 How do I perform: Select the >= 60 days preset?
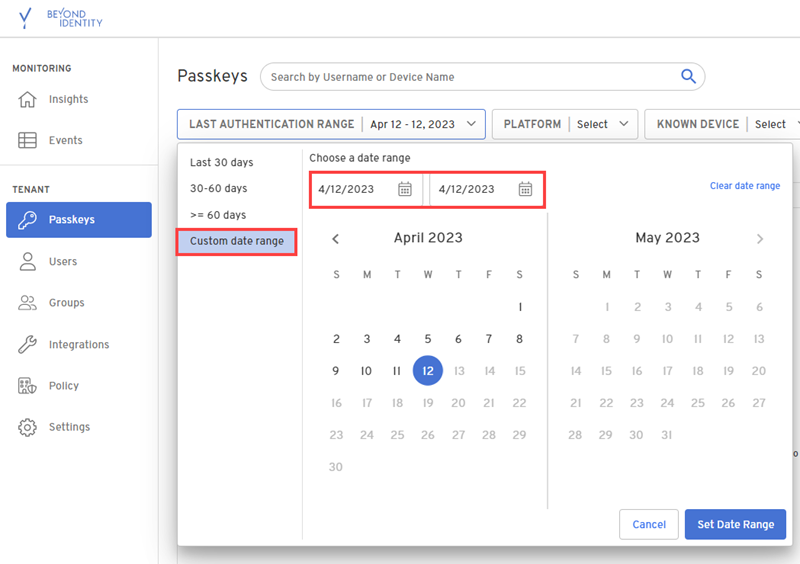pyautogui.click(x=218, y=215)
